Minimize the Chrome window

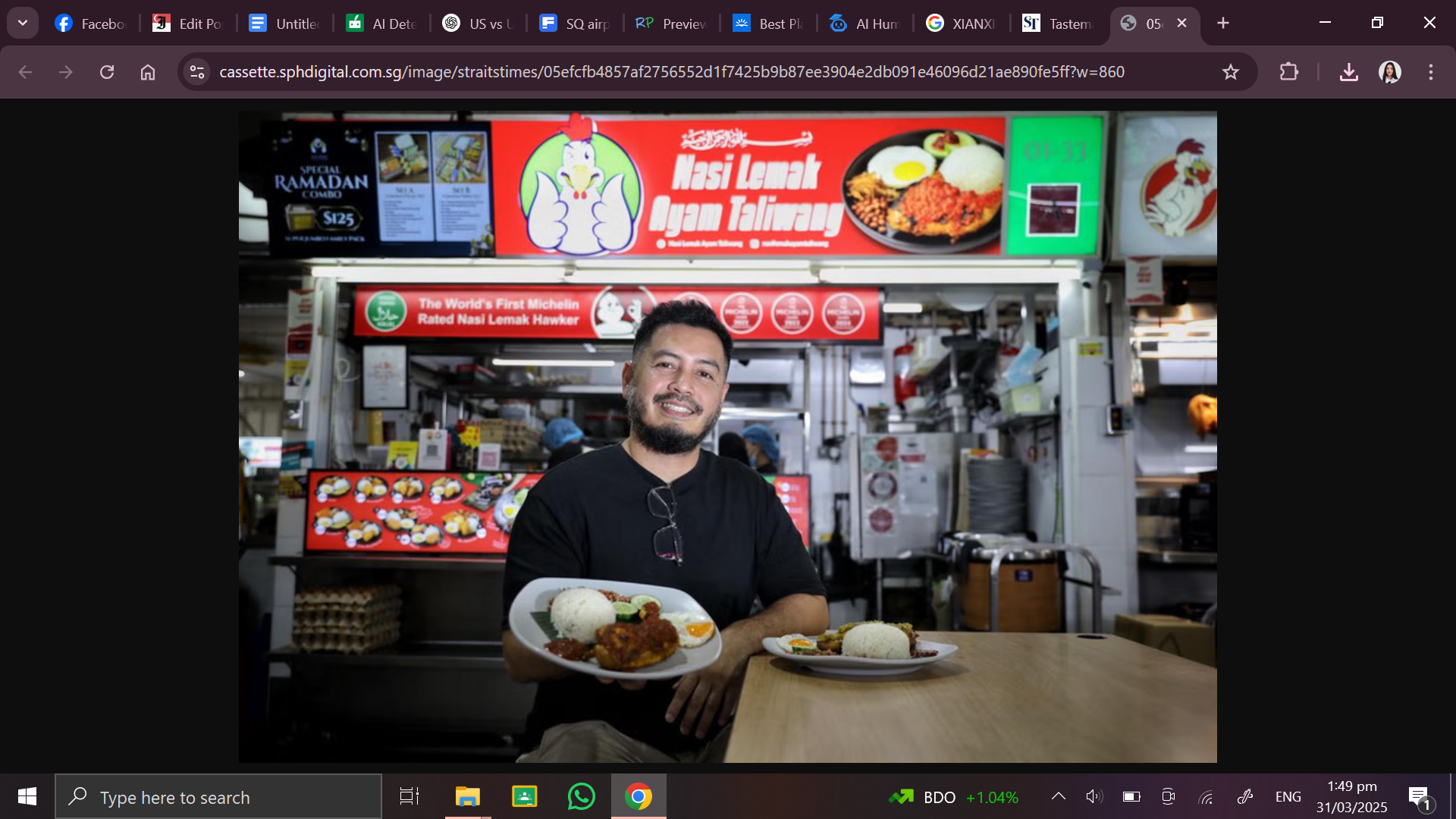[1326, 23]
